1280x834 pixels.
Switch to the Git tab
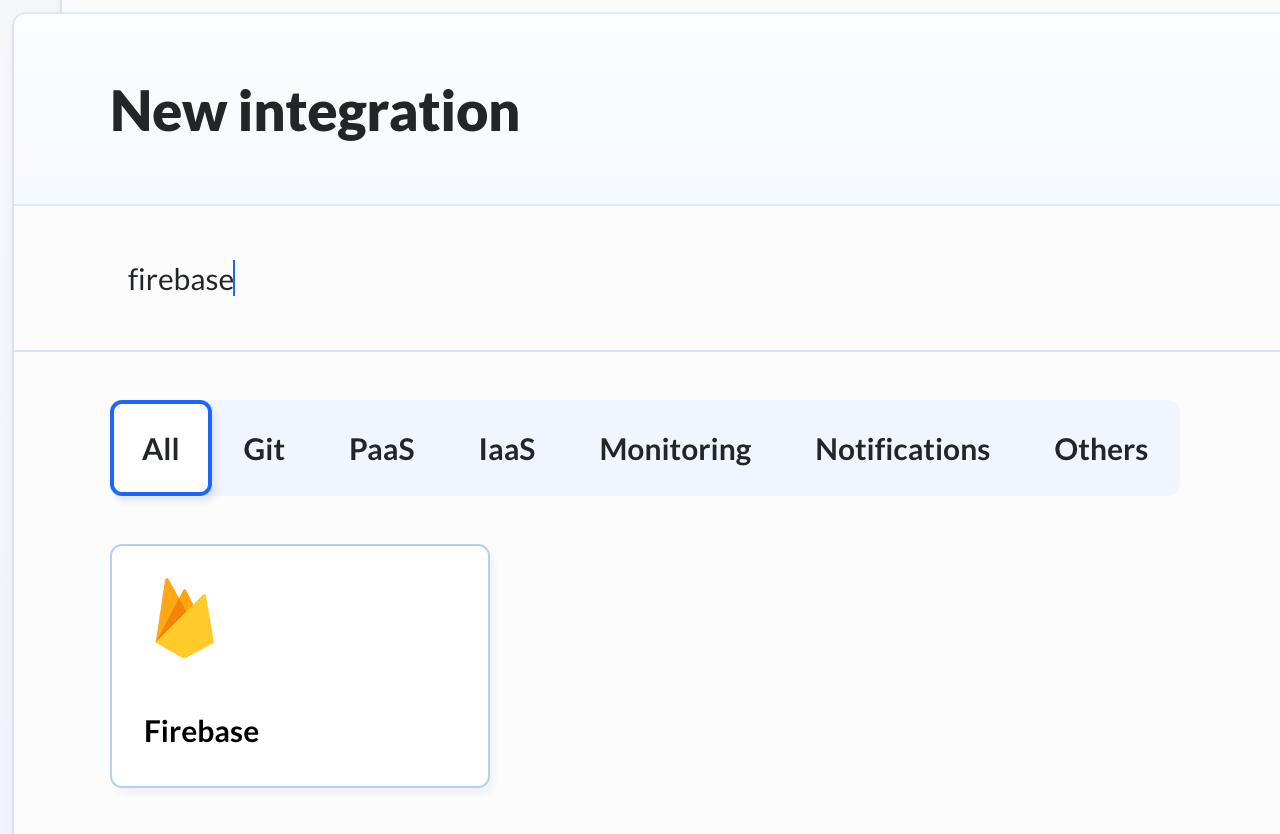click(x=264, y=449)
